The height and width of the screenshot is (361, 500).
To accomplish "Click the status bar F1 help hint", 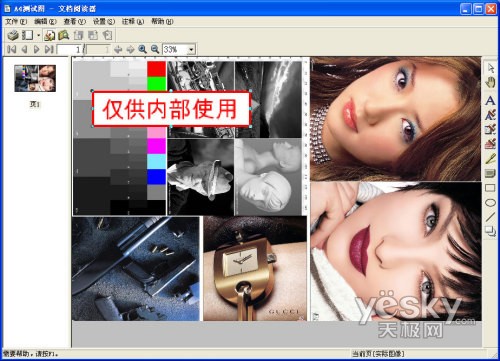I will [30, 354].
